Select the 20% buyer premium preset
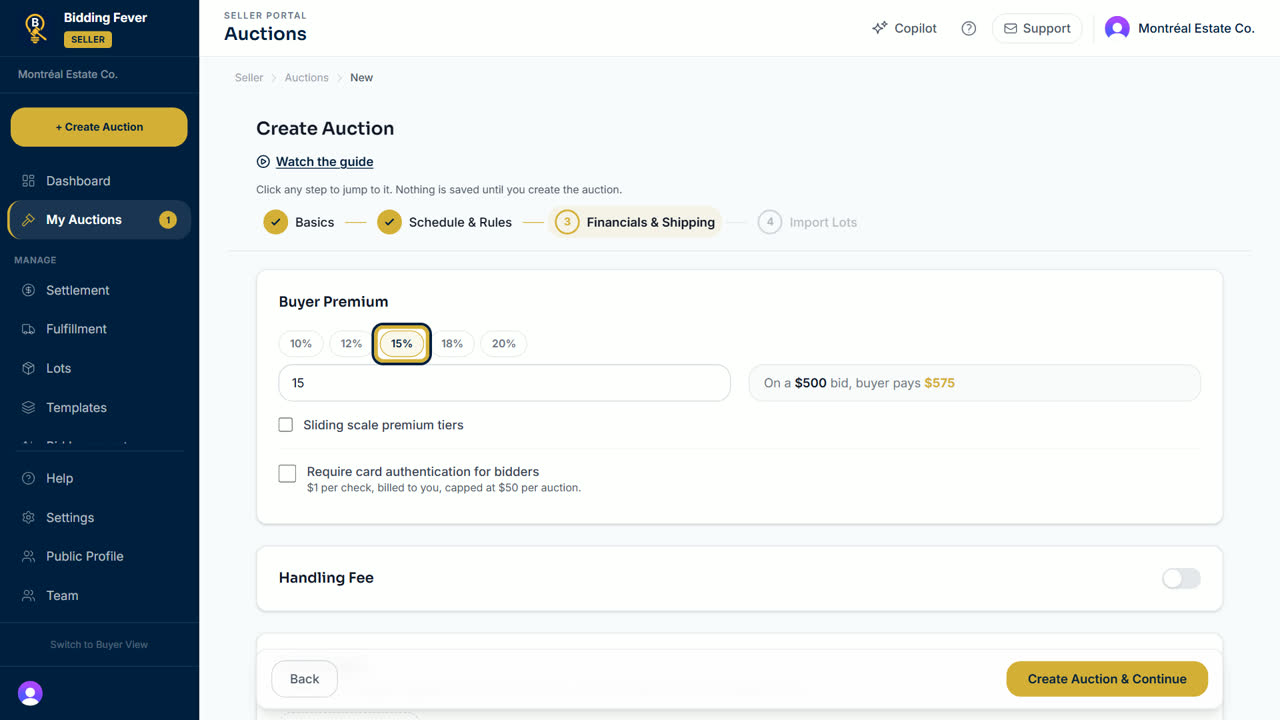Viewport: 1280px width, 720px height. pyautogui.click(x=504, y=343)
